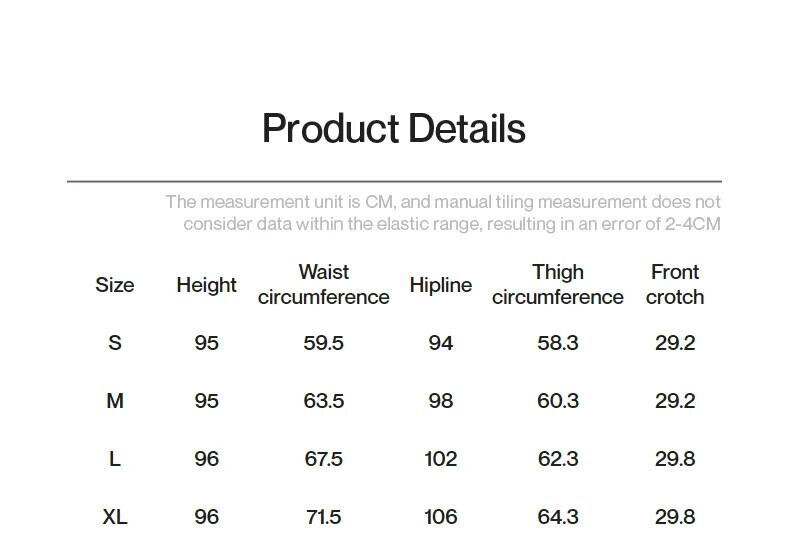Click the Hipline column header
This screenshot has height=545, width=790.
tap(440, 285)
